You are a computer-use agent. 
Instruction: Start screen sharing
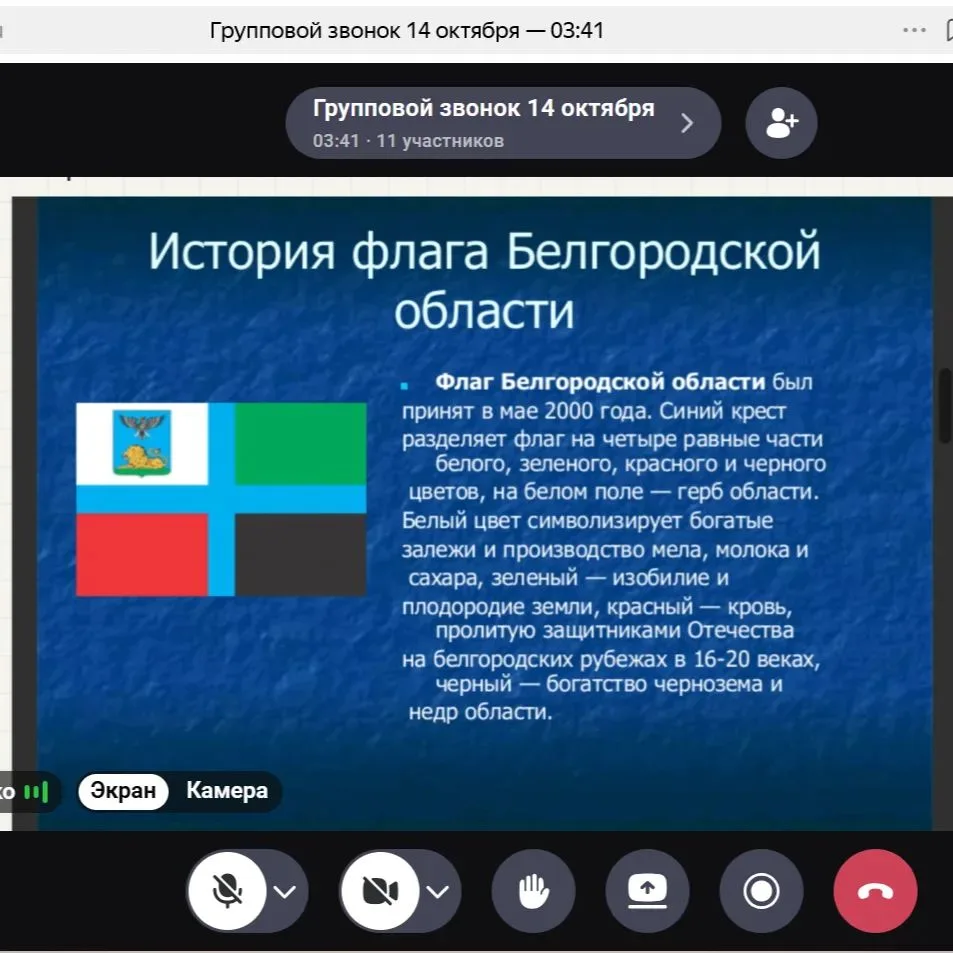coord(647,891)
